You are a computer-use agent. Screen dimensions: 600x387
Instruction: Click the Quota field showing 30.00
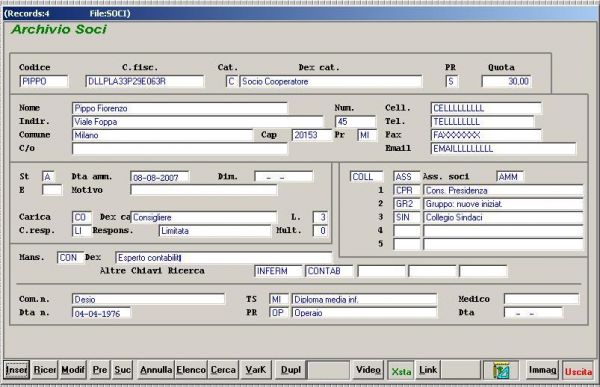[x=506, y=81]
